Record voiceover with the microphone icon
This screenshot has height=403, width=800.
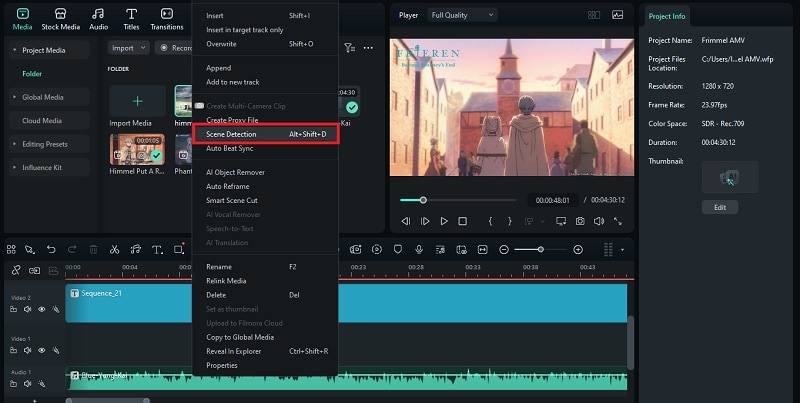(x=419, y=249)
